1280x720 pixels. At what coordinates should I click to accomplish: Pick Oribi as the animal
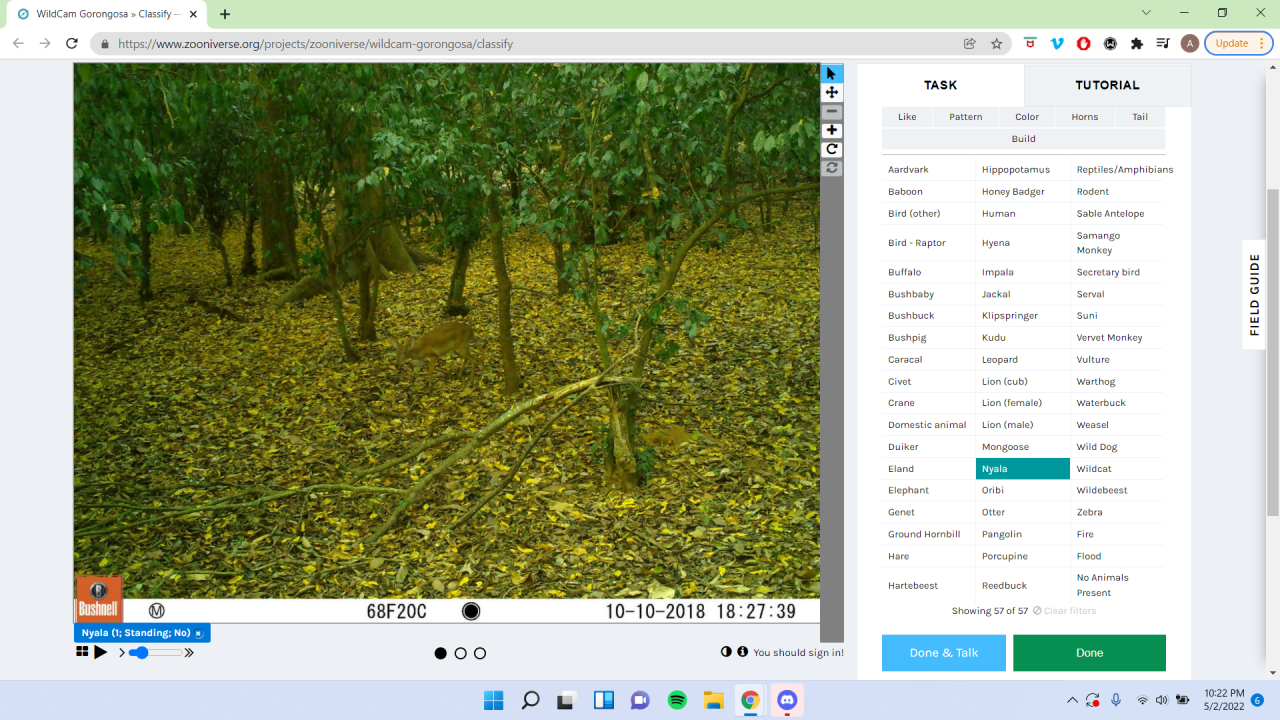click(x=1023, y=490)
